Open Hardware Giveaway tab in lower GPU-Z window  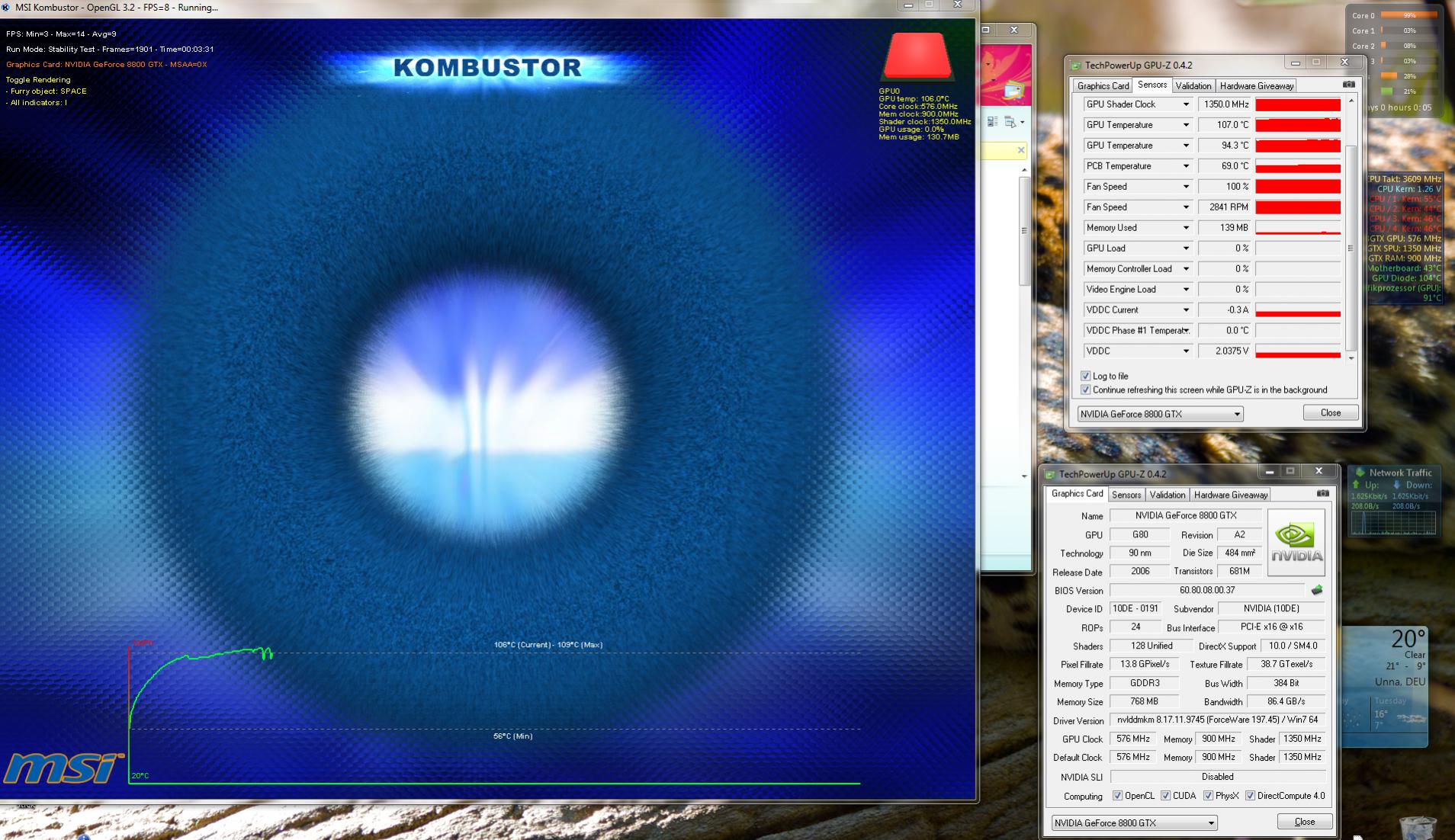1231,495
